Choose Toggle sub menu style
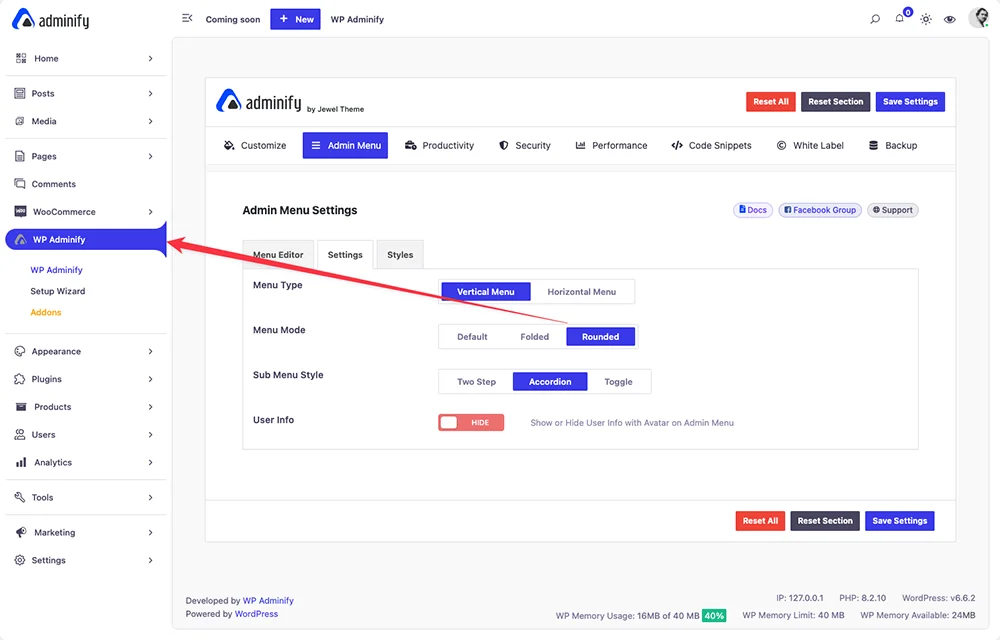Screen dimensions: 1000x640 tap(619, 382)
